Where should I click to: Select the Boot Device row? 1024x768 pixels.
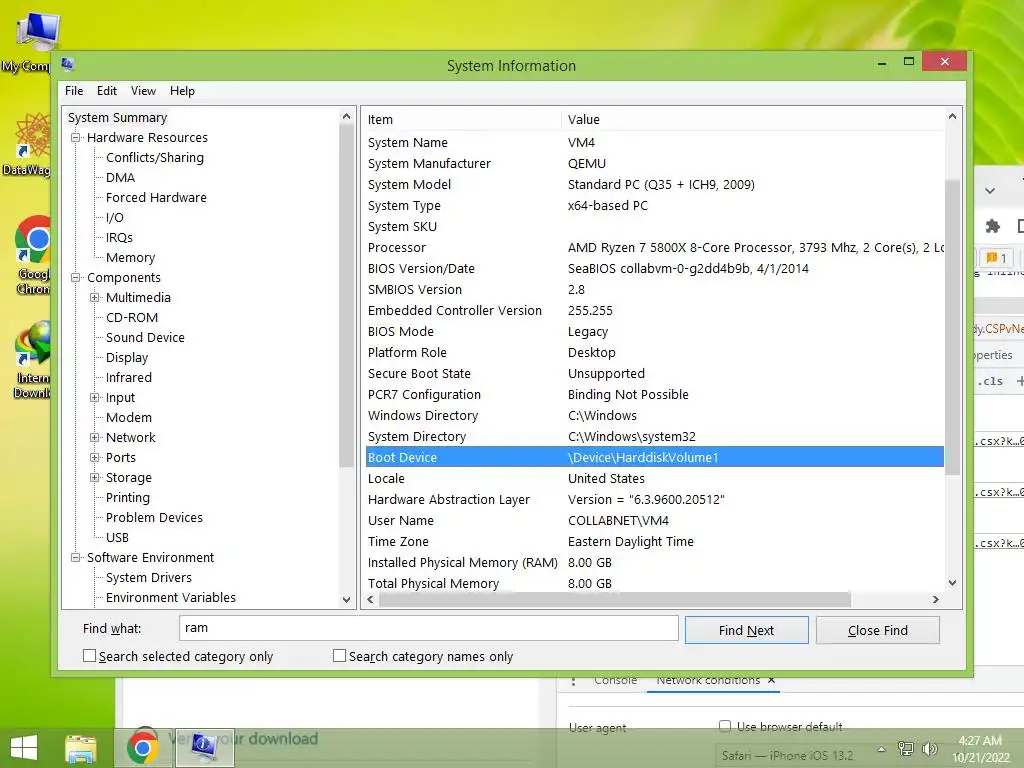click(x=654, y=457)
